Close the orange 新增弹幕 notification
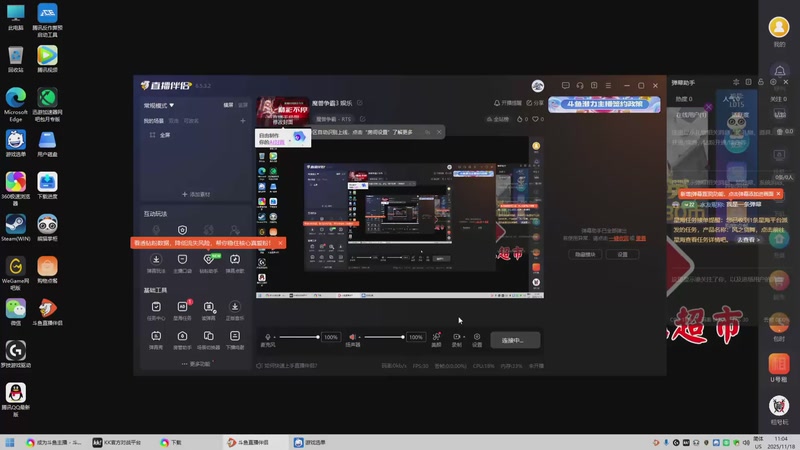This screenshot has width=800, height=450. click(778, 194)
